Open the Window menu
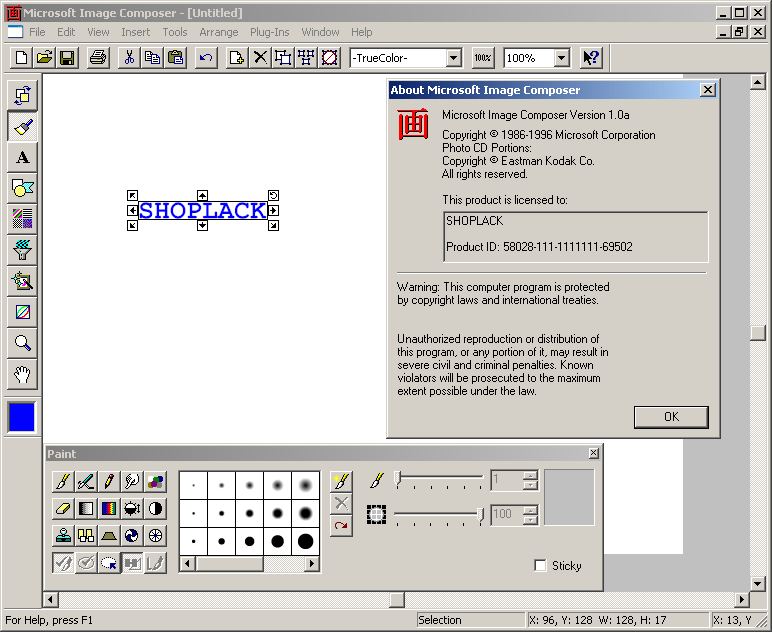Viewport: 772px width, 632px height. point(320,32)
